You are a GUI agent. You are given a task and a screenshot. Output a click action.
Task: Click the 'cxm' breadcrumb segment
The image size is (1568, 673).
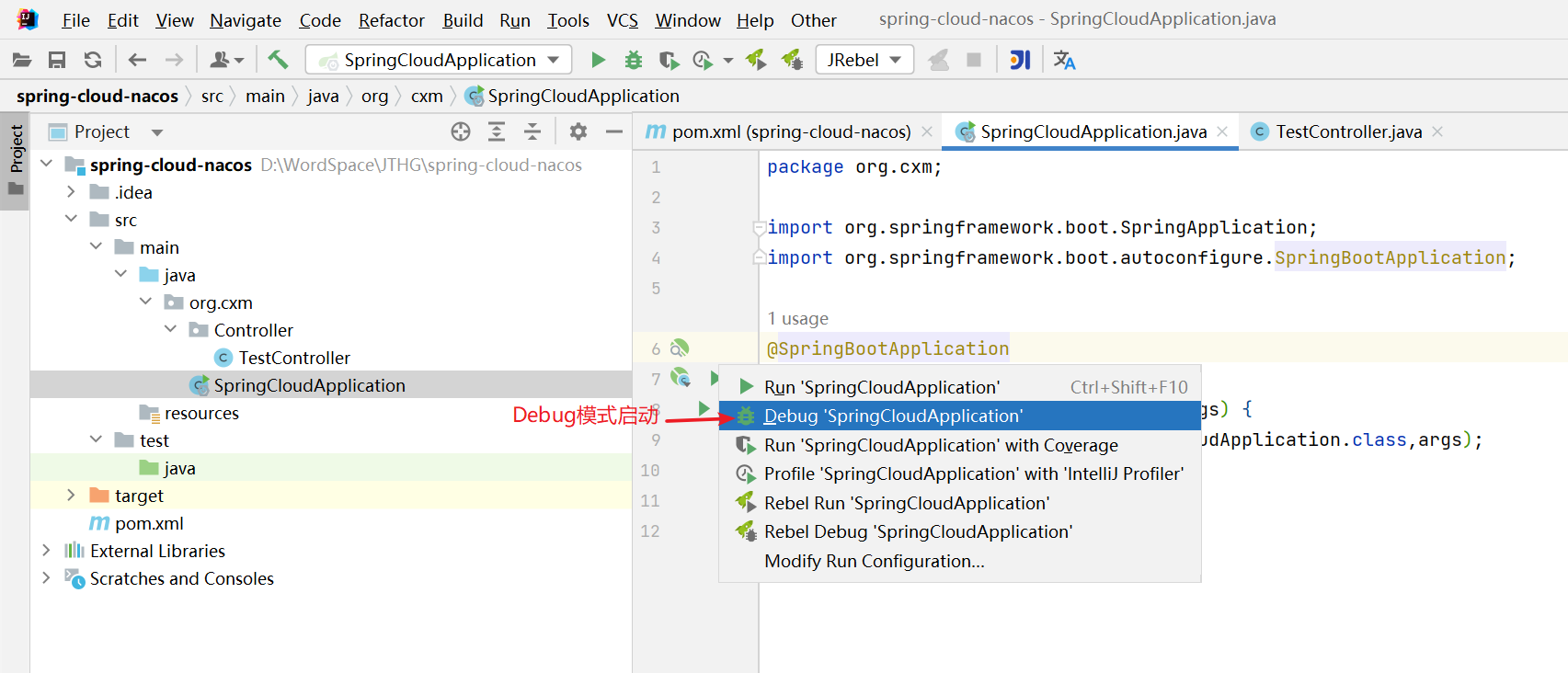pos(427,96)
